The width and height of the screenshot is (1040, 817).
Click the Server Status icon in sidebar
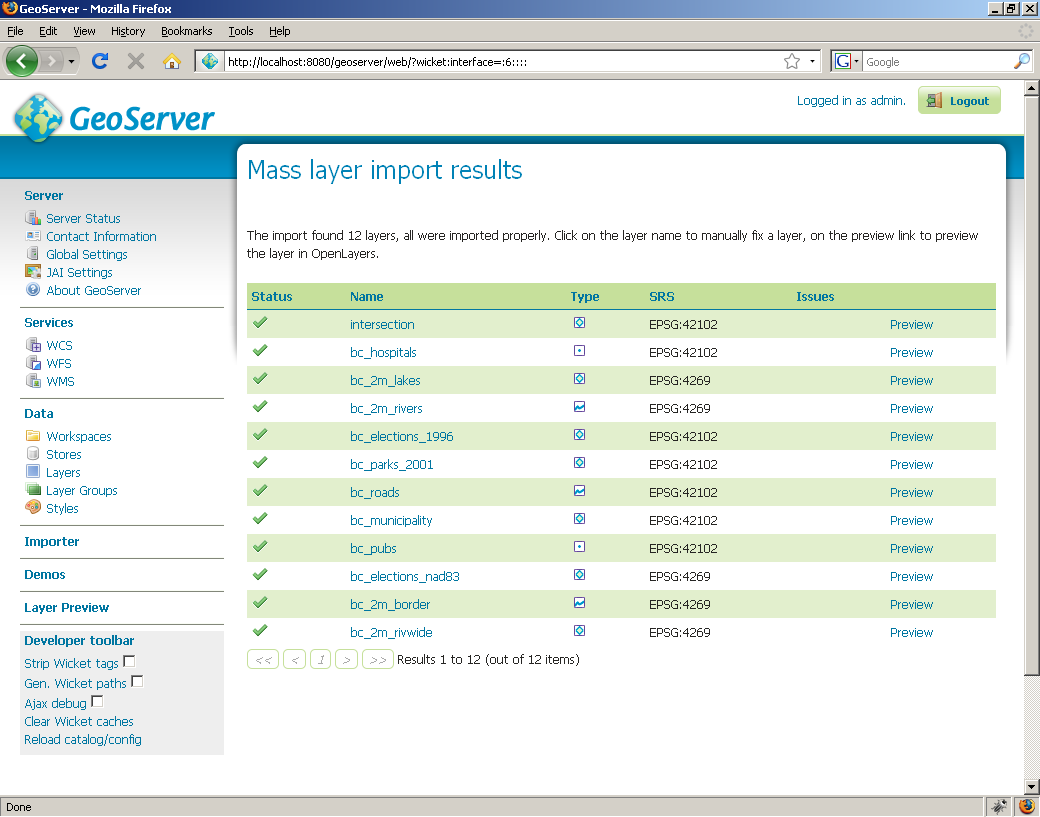[33, 218]
